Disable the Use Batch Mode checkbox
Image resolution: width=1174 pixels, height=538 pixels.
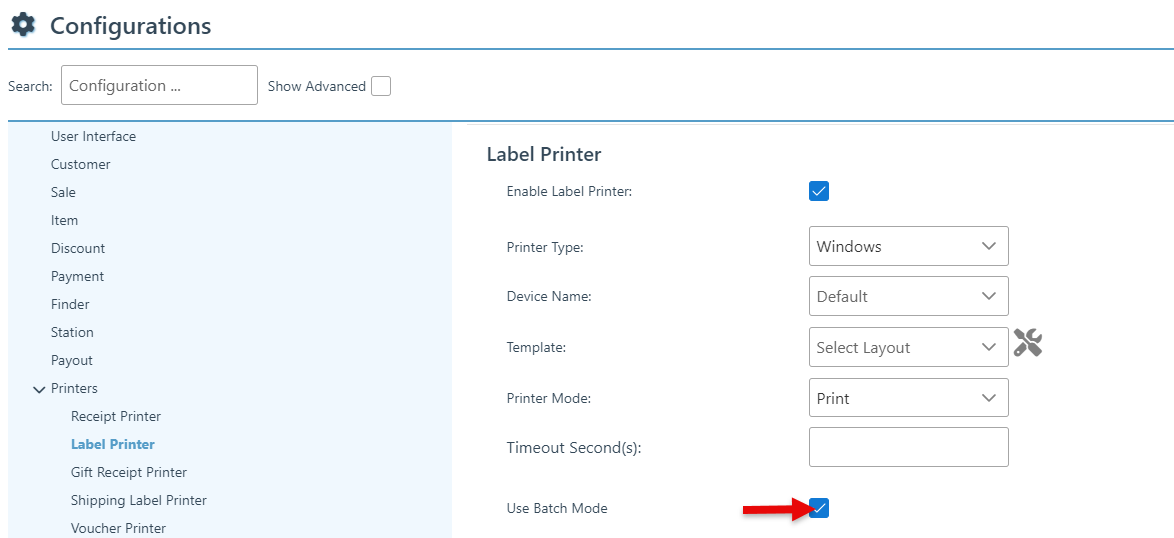[819, 508]
